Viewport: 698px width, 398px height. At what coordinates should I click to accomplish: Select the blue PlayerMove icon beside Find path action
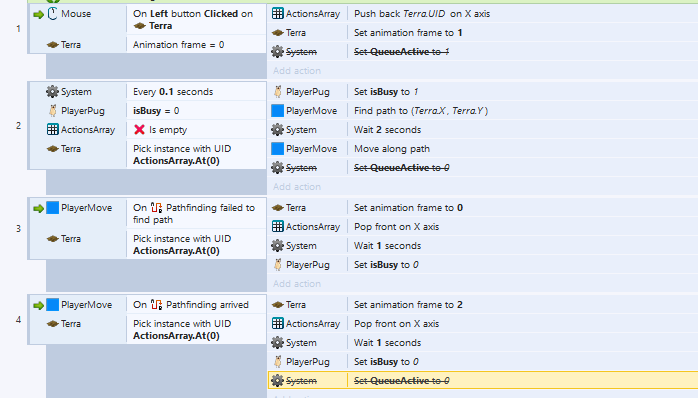click(x=277, y=110)
